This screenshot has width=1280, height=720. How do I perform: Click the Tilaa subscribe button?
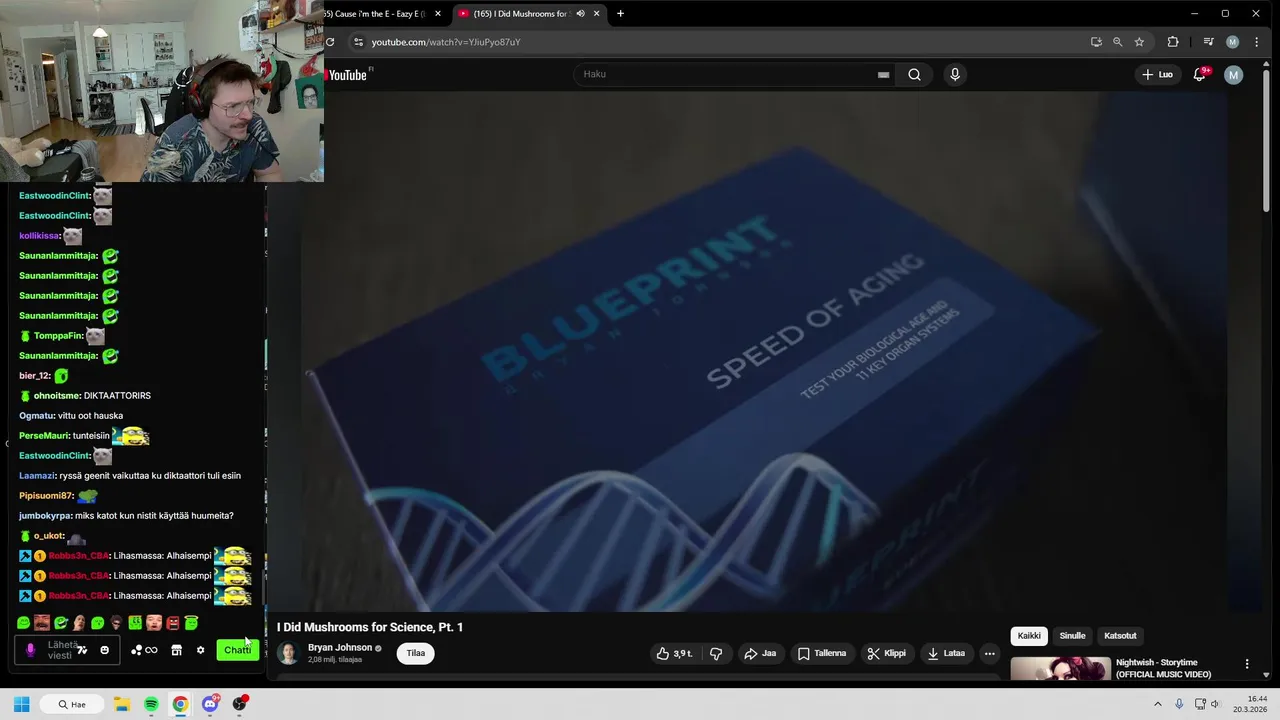click(416, 653)
